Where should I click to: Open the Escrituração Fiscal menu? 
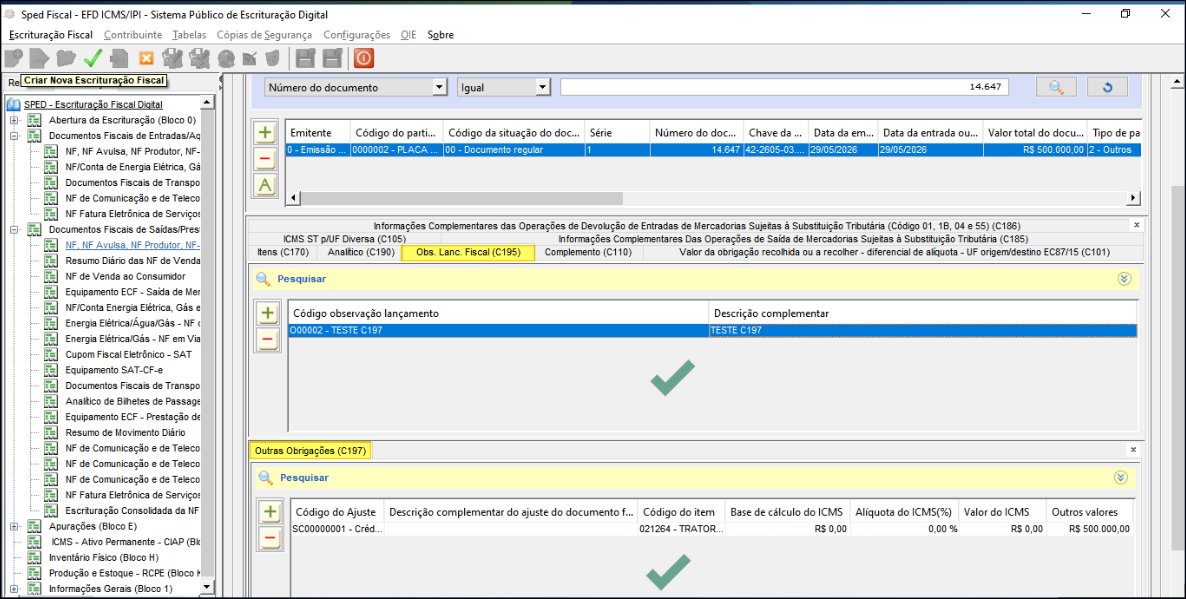pos(51,35)
